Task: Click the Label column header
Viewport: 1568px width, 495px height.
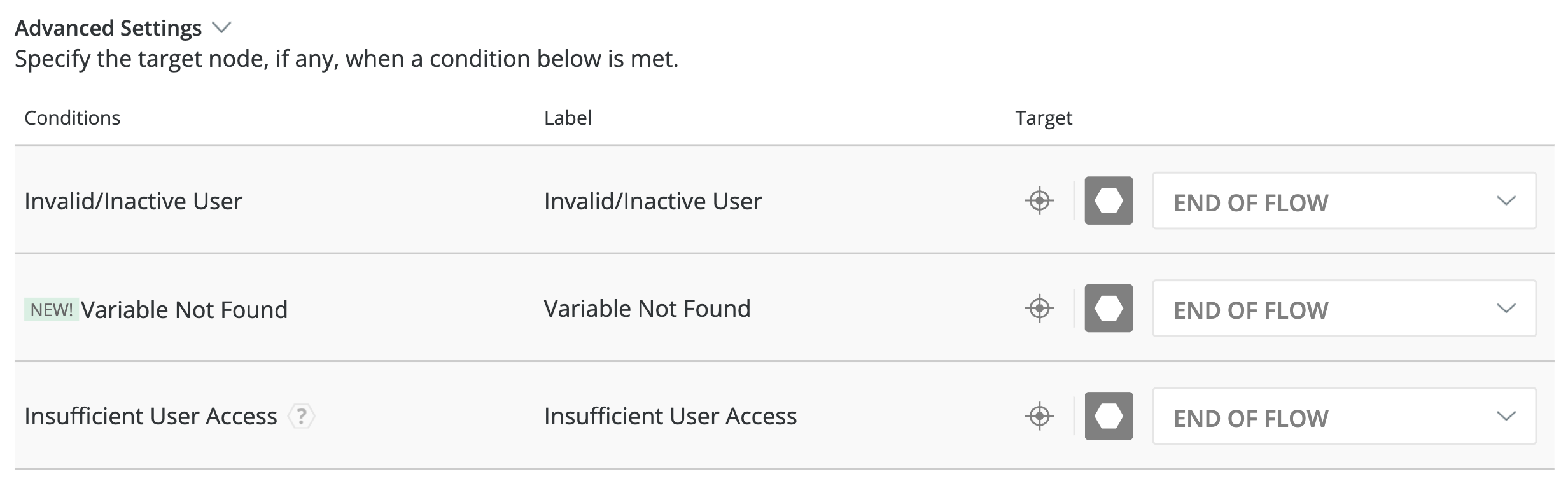Action: coord(568,118)
